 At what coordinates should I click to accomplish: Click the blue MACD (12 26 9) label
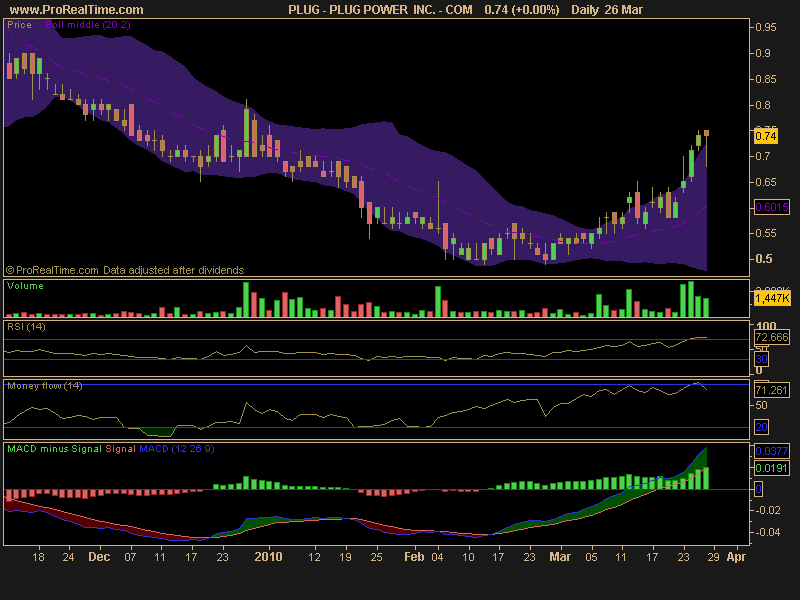pyautogui.click(x=177, y=448)
